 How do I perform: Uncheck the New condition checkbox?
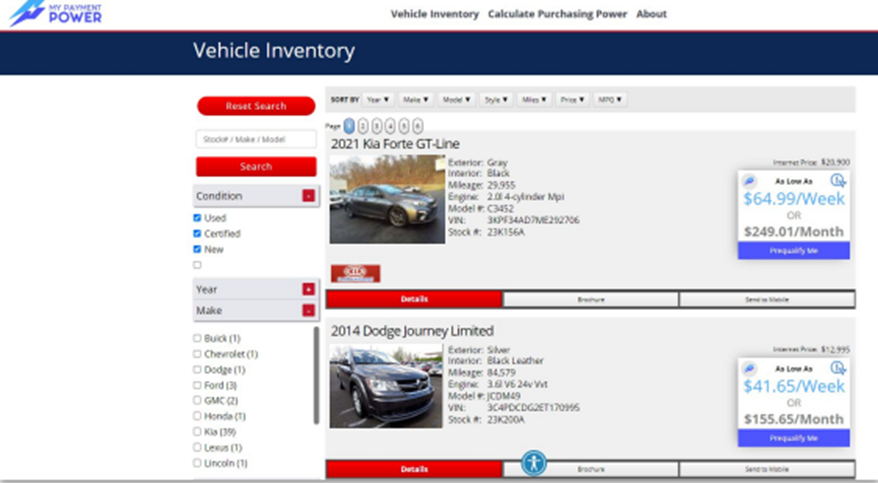(x=197, y=249)
